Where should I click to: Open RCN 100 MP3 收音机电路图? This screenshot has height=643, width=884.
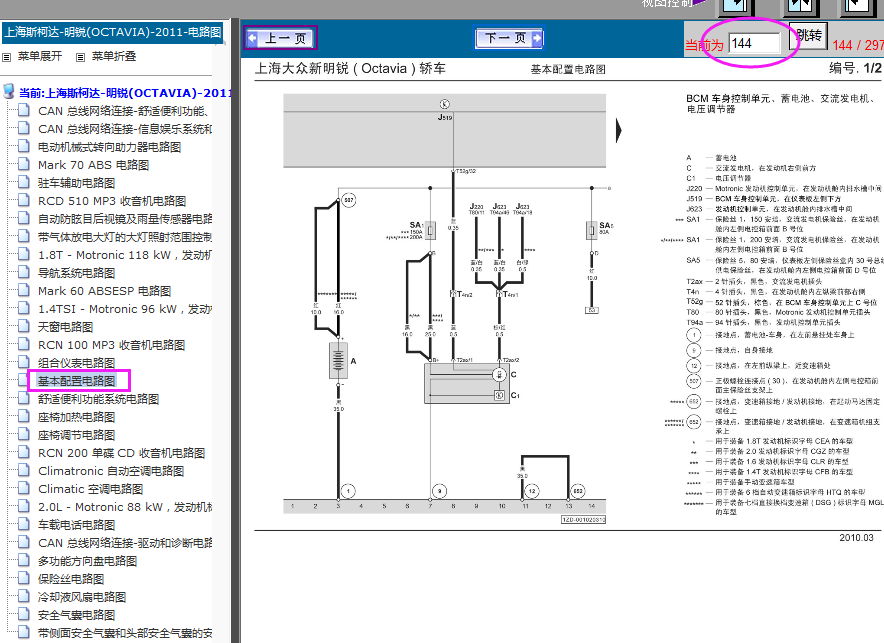pos(111,345)
